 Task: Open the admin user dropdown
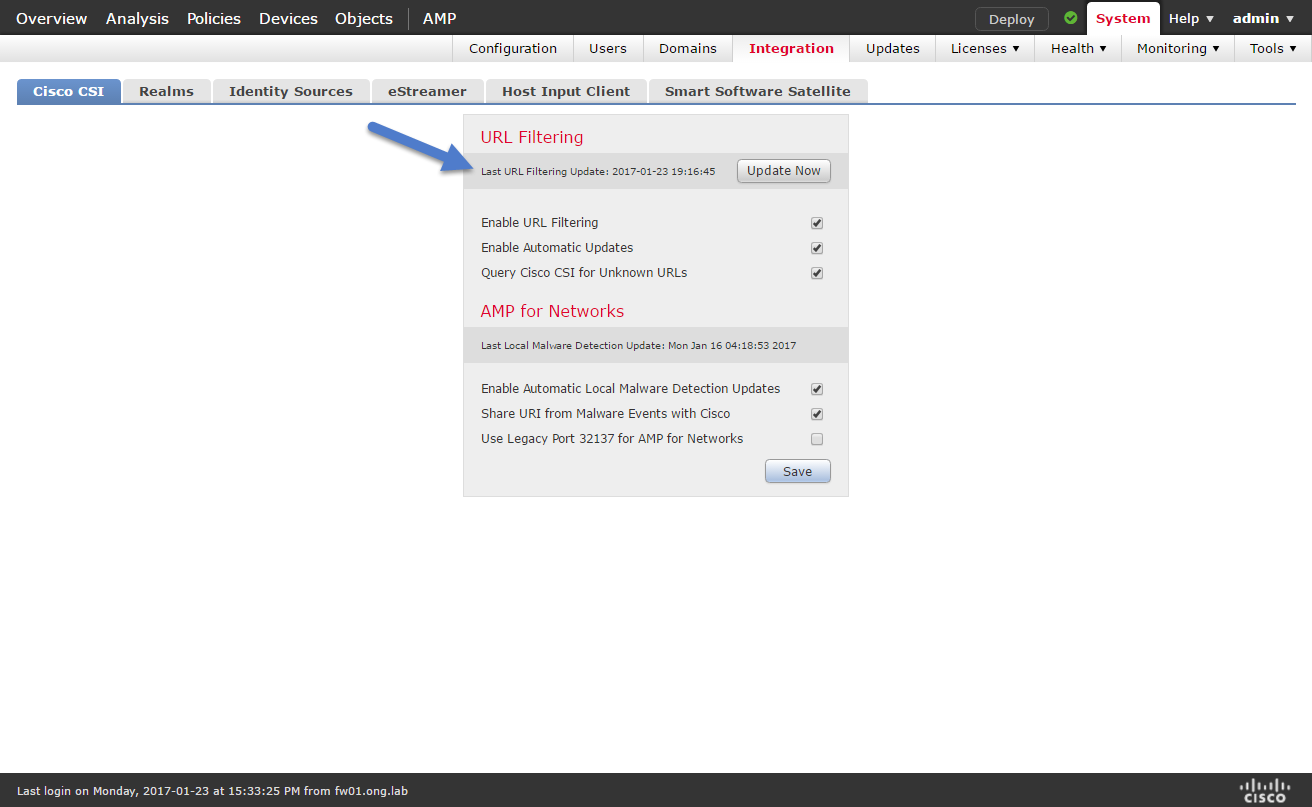(1263, 18)
